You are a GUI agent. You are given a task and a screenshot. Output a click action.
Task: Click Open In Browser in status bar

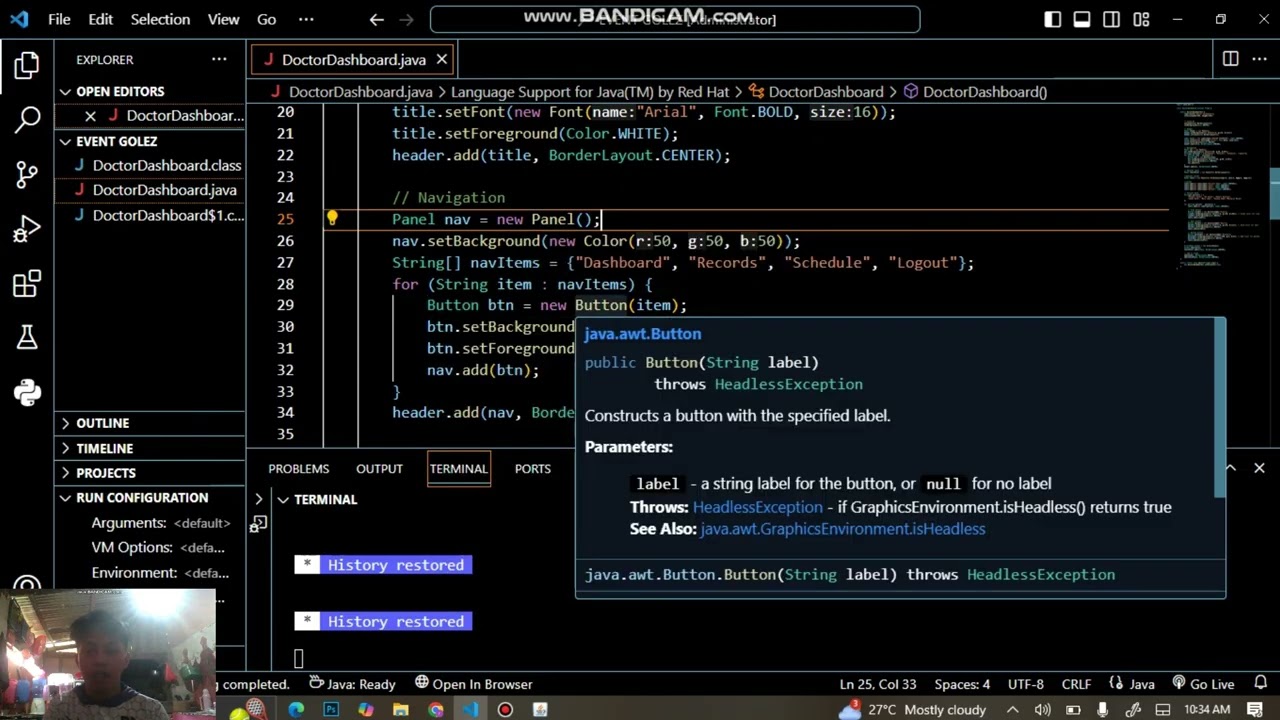click(473, 684)
